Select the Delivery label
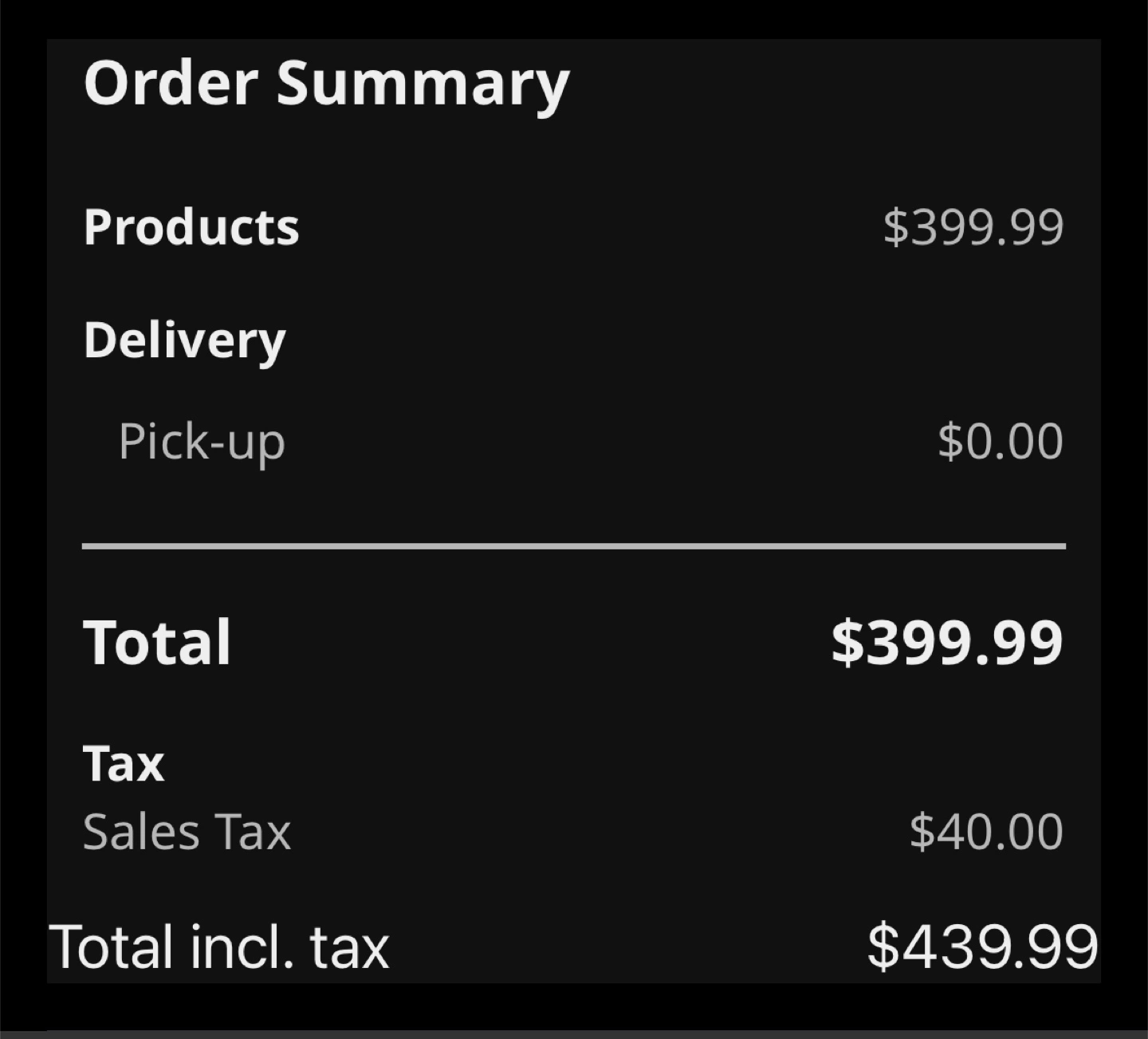 (185, 341)
